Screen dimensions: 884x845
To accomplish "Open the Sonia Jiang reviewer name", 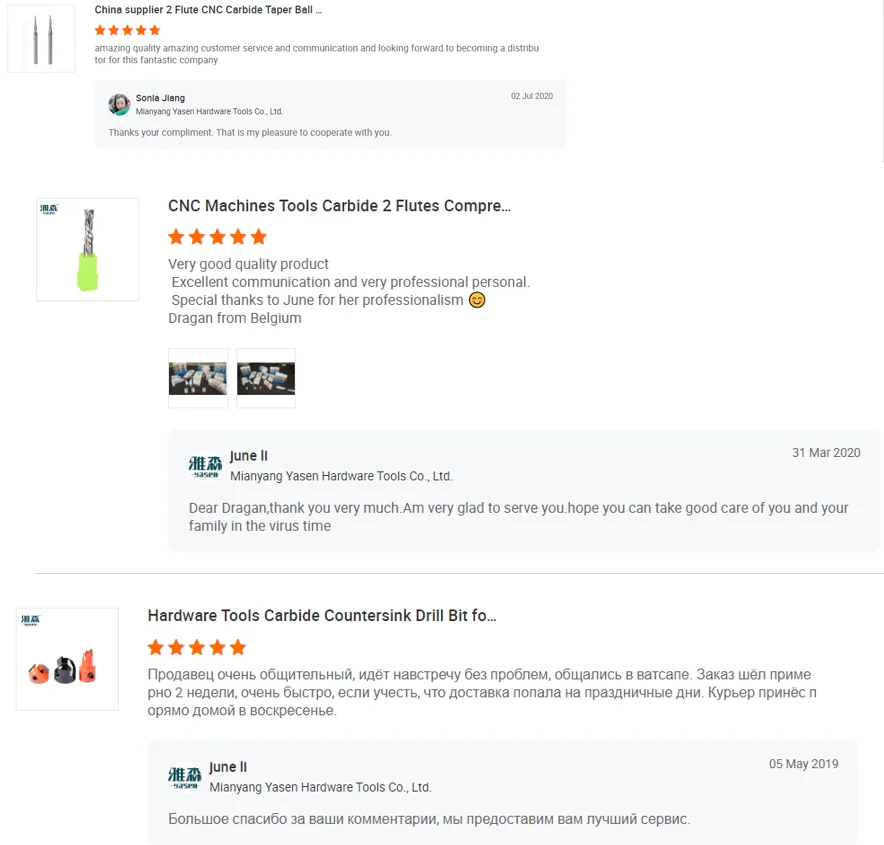I will 160,98.
